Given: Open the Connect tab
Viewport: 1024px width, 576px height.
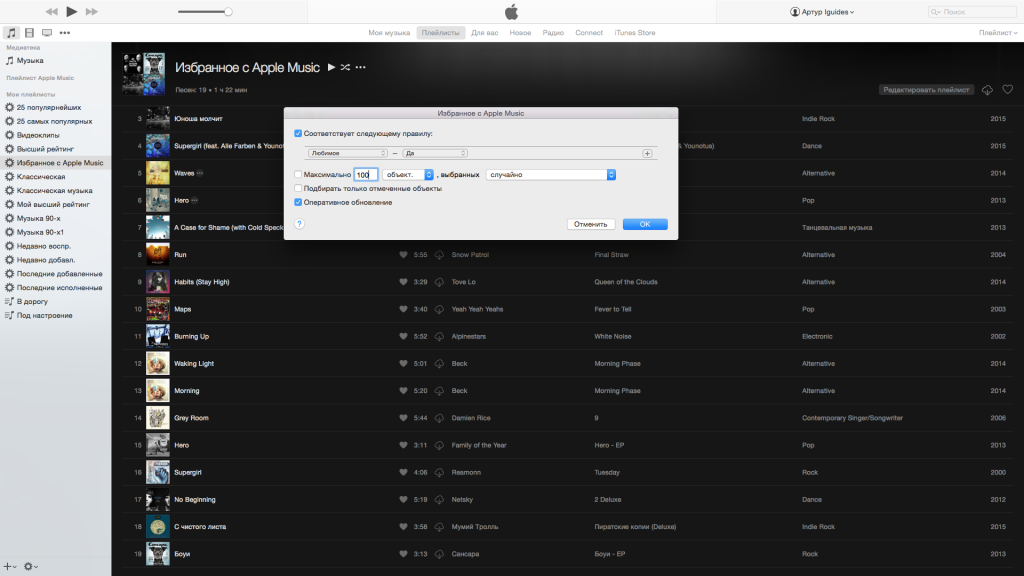Looking at the screenshot, I should (x=589, y=33).
